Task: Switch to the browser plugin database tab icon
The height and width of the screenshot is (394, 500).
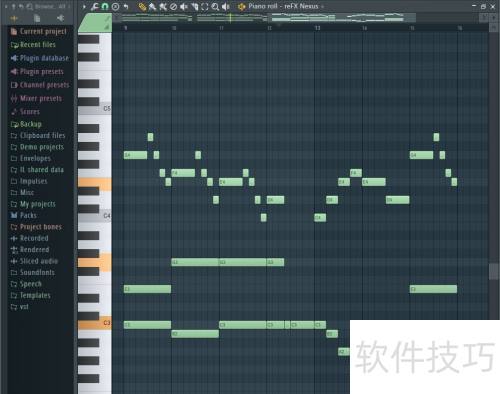Action: point(60,18)
